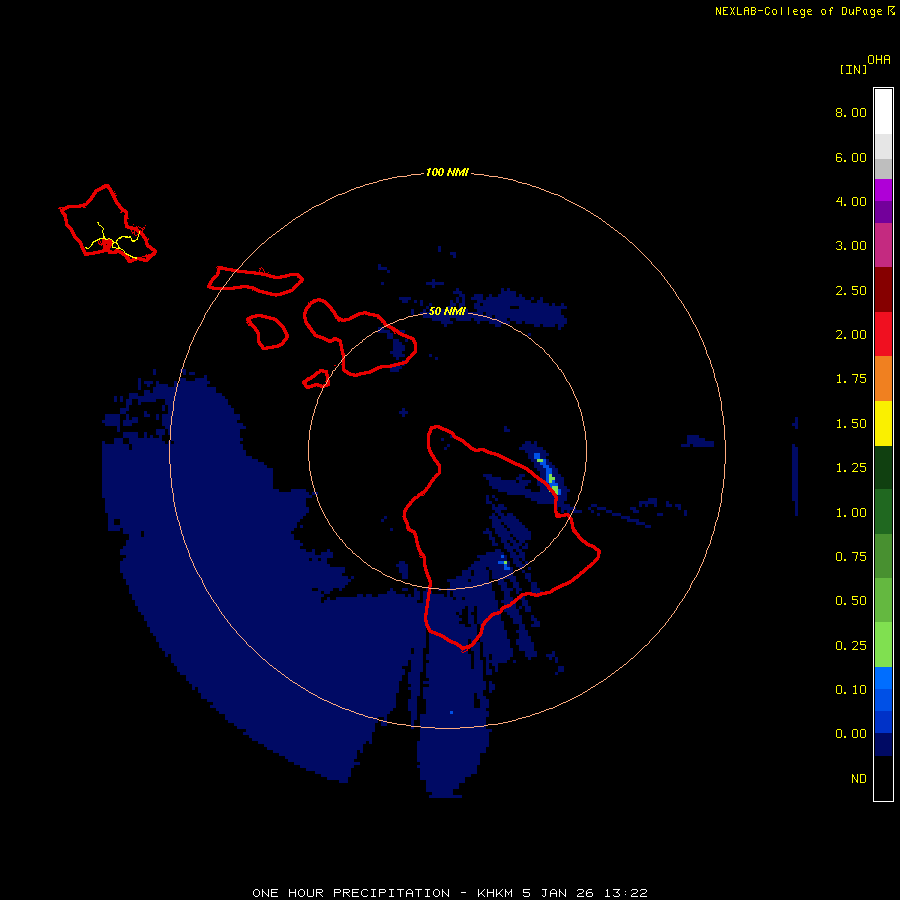Select the bright magenta swatch above 4.00
The width and height of the screenshot is (900, 900).
point(883,190)
